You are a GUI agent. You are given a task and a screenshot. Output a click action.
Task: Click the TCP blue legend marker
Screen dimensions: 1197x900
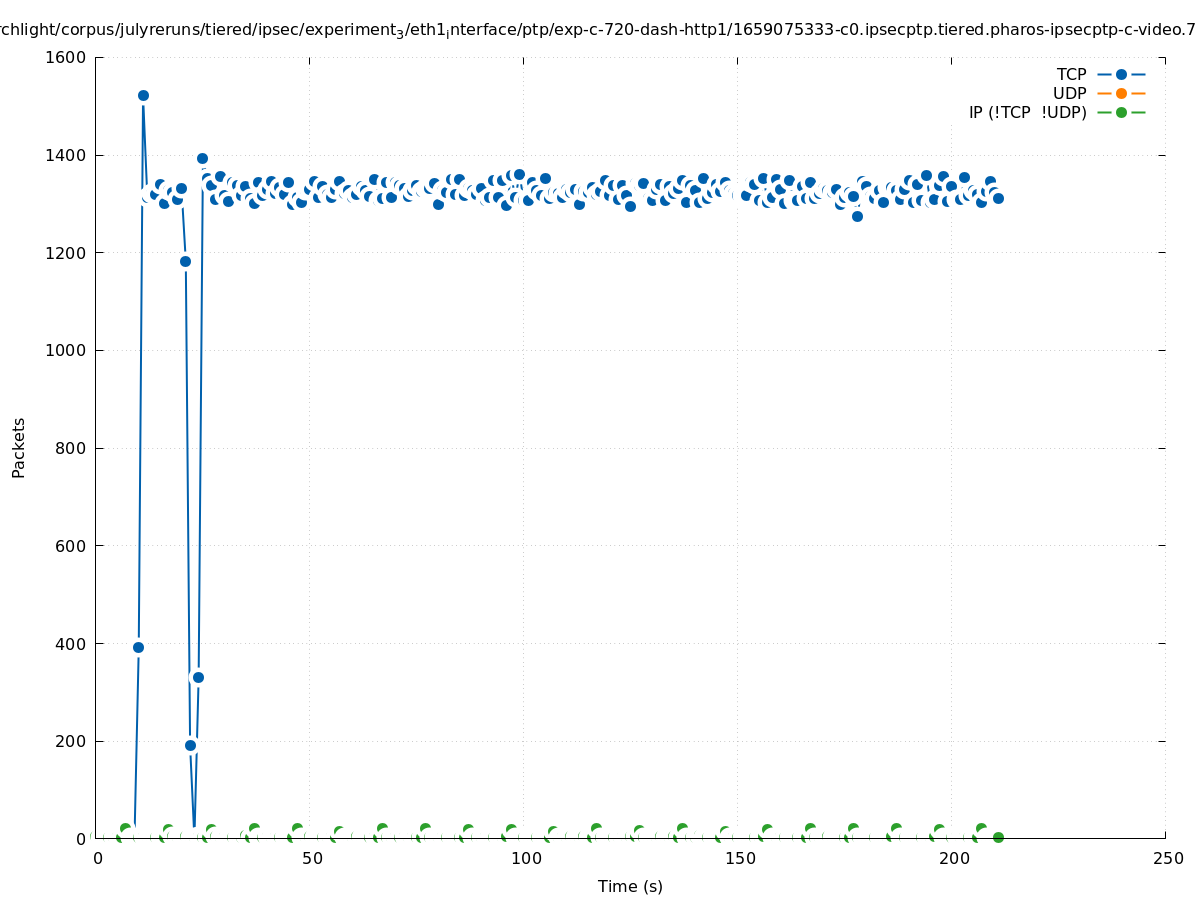[1121, 74]
